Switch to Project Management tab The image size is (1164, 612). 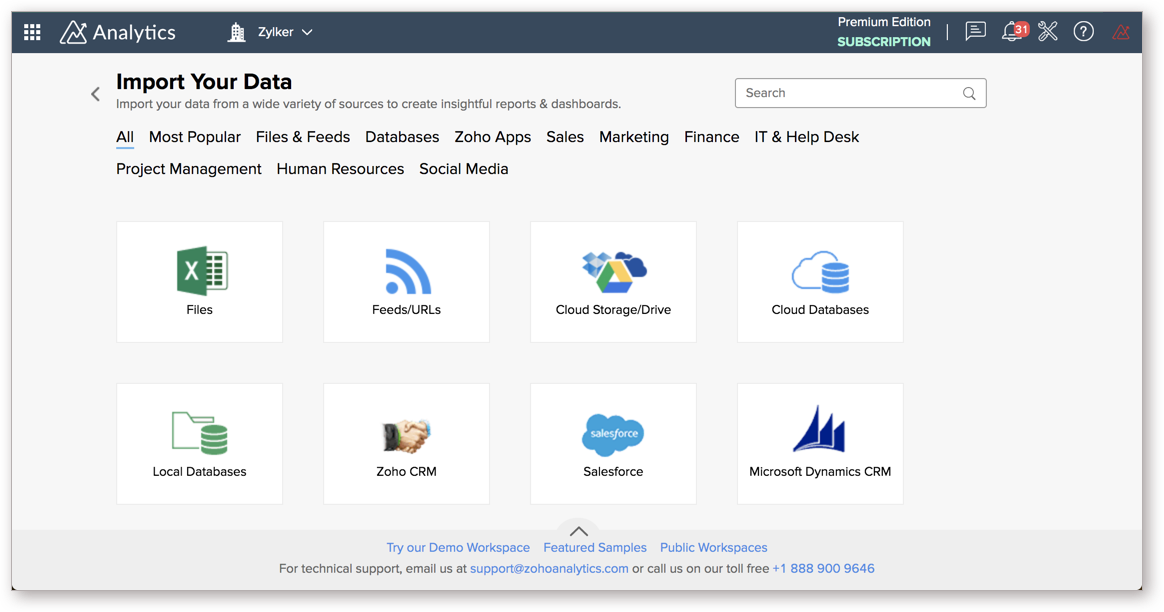[189, 169]
